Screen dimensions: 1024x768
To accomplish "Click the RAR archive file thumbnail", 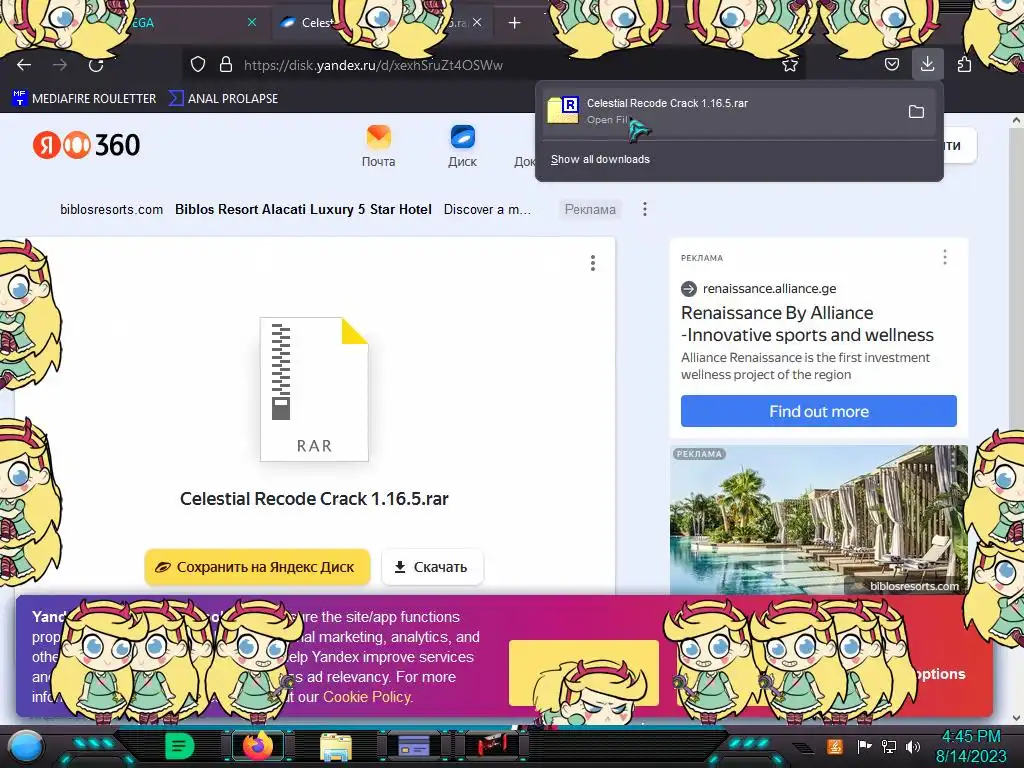I will pos(314,389).
